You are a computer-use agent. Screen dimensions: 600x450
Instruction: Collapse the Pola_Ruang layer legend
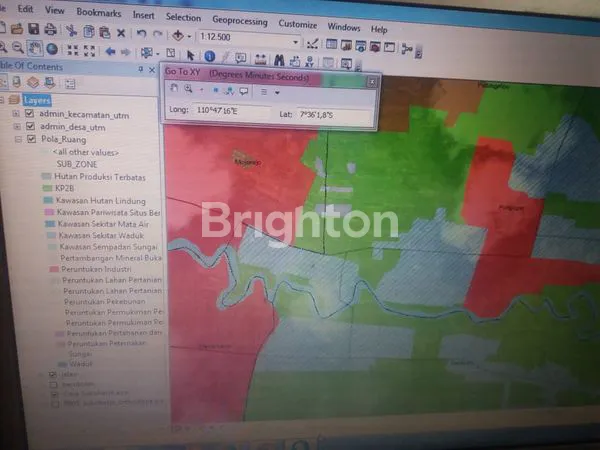18,139
